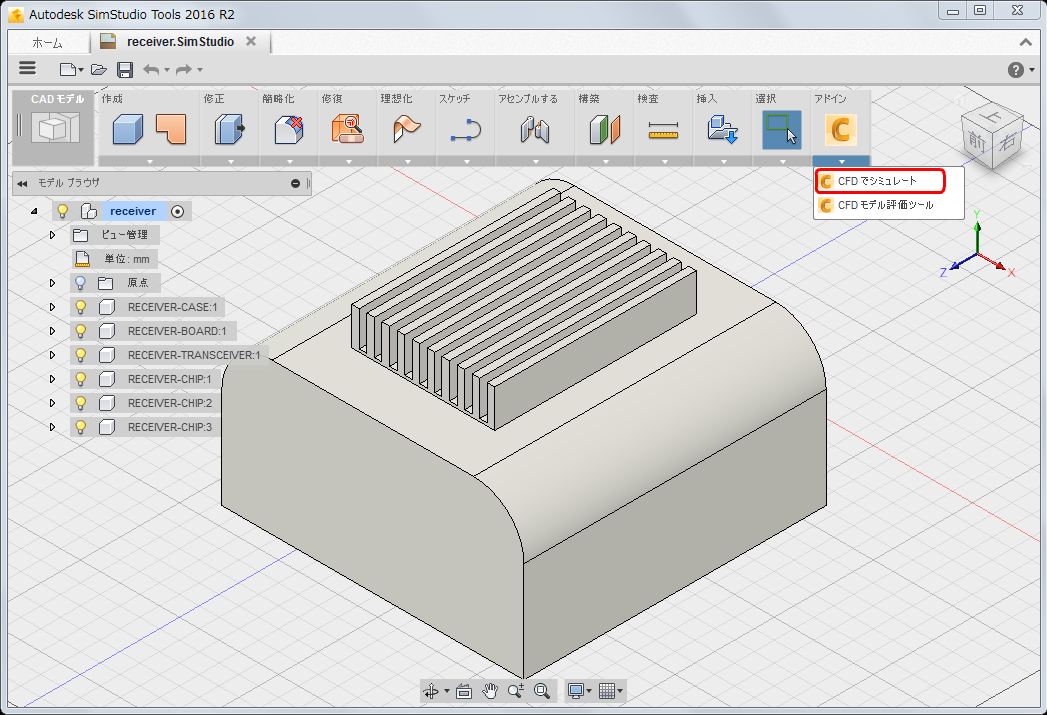This screenshot has height=715, width=1047.
Task: Click the ViewCube 前 face
Action: [x=977, y=141]
